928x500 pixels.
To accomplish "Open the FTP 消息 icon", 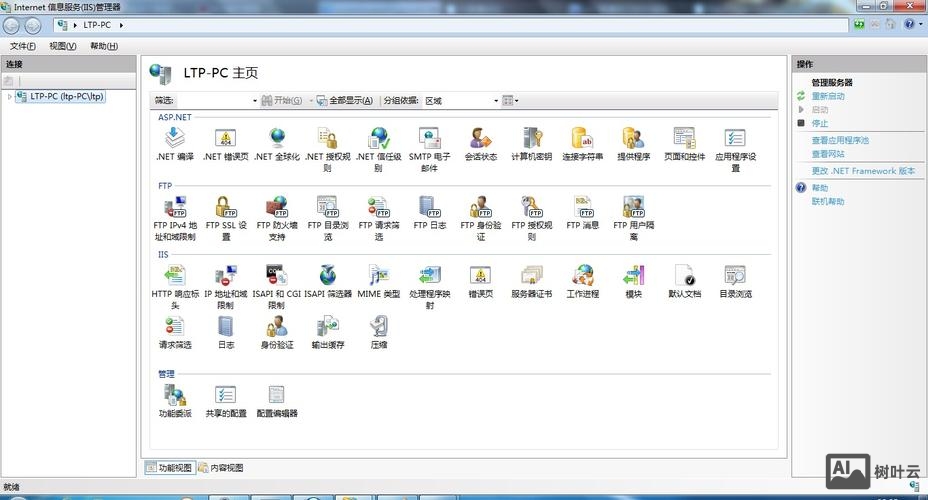I will pyautogui.click(x=582, y=213).
